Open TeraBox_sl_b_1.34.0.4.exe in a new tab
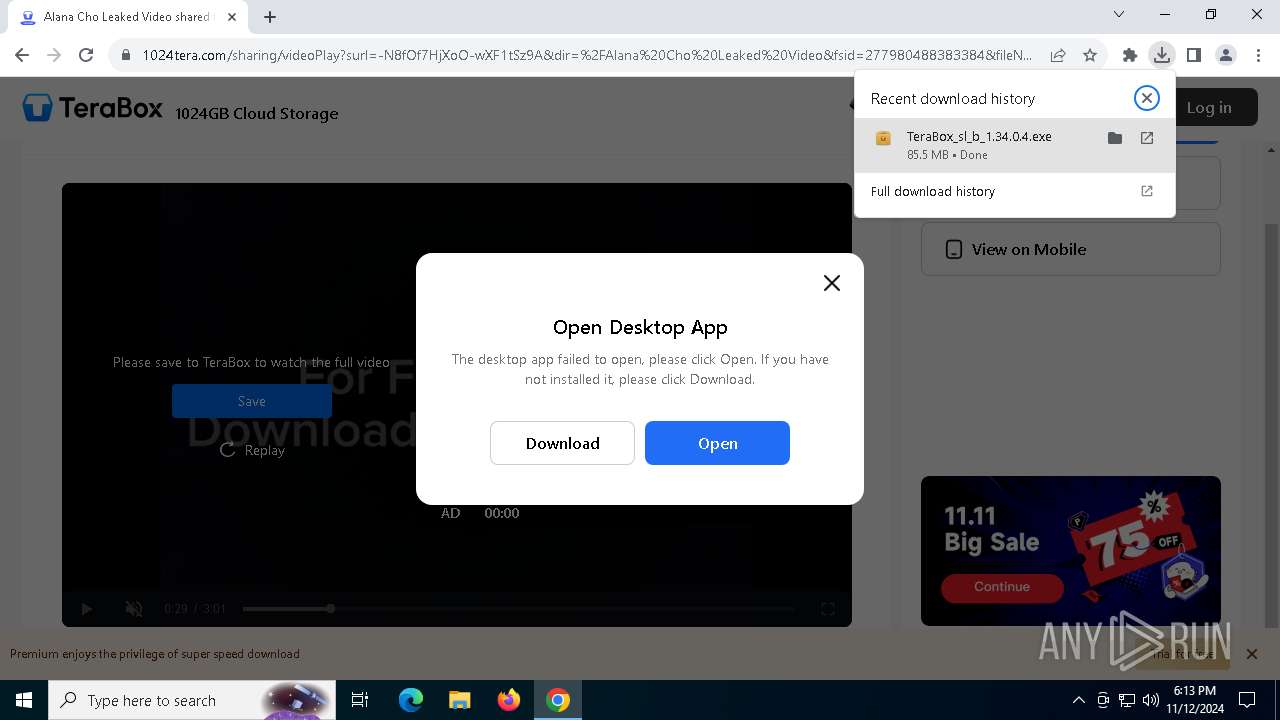Image resolution: width=1280 pixels, height=720 pixels. click(x=1147, y=138)
